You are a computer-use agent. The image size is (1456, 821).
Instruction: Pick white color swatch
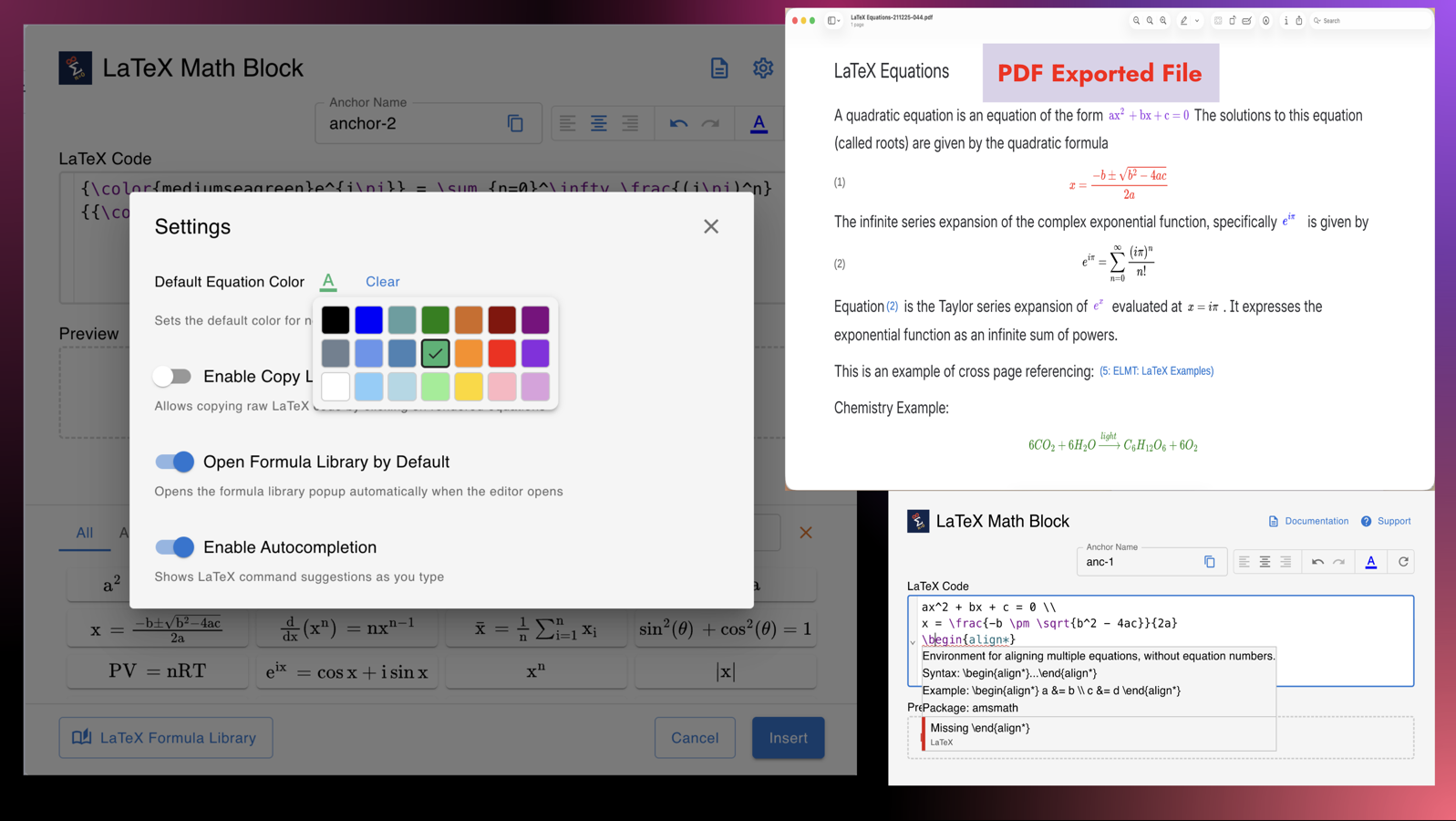tap(336, 386)
